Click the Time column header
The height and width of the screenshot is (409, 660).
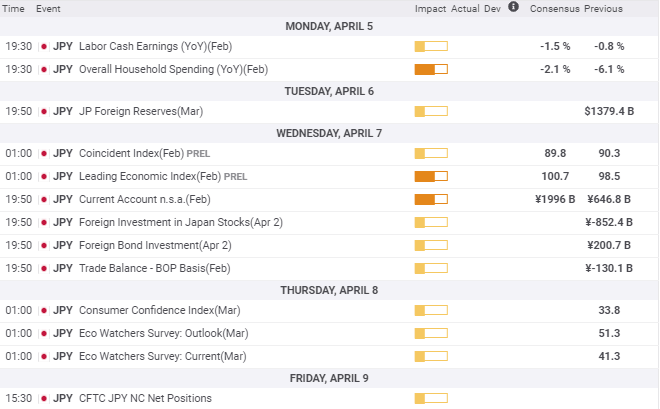[x=15, y=9]
